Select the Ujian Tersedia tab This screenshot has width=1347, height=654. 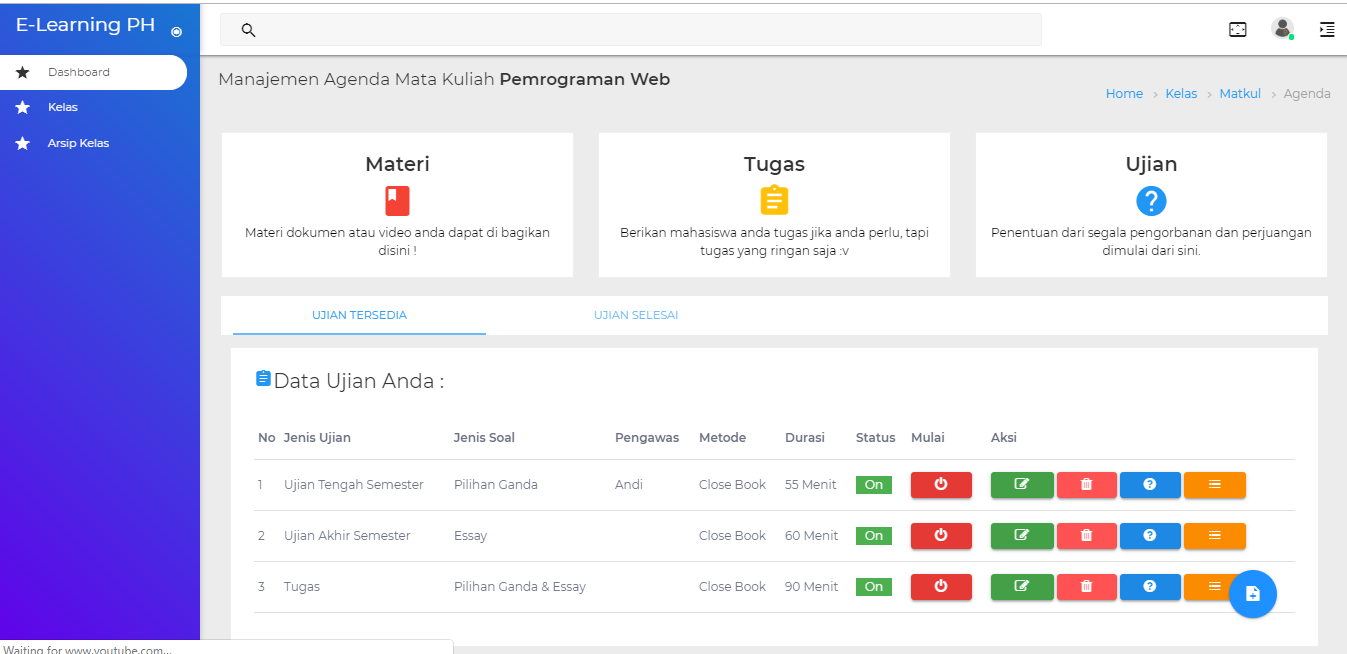tap(359, 315)
